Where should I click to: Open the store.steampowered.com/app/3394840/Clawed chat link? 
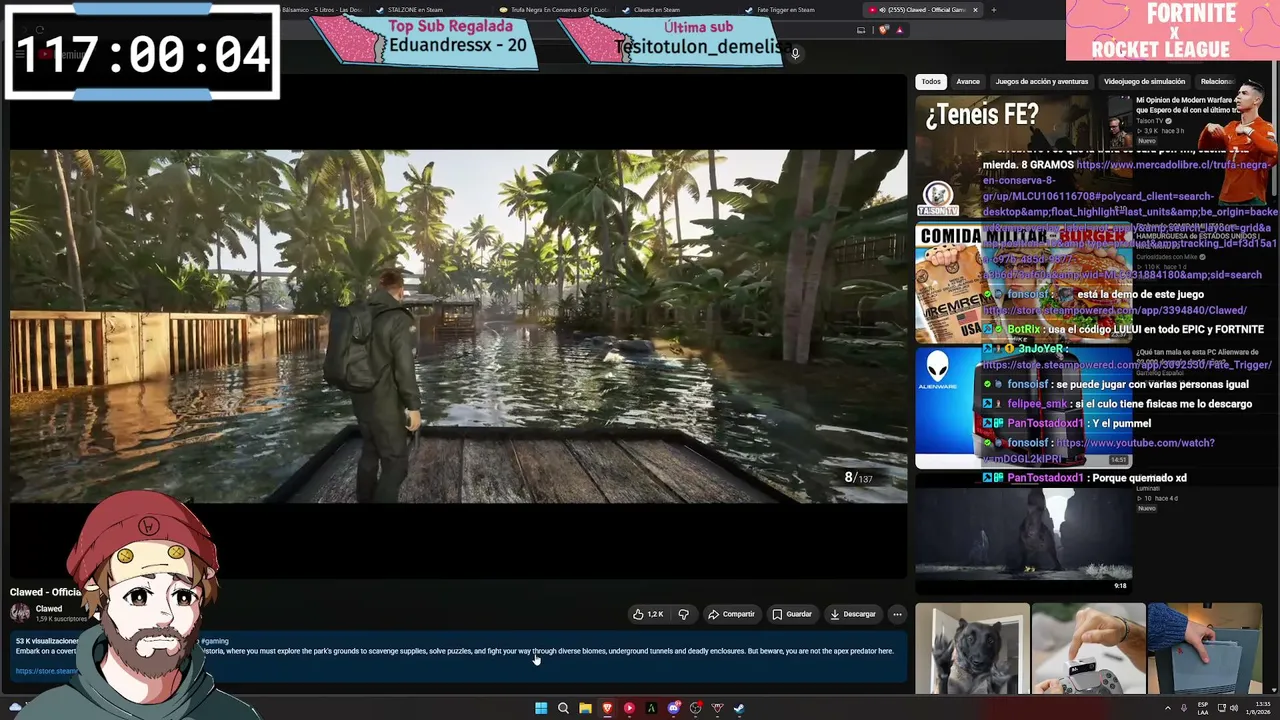(x=1114, y=310)
